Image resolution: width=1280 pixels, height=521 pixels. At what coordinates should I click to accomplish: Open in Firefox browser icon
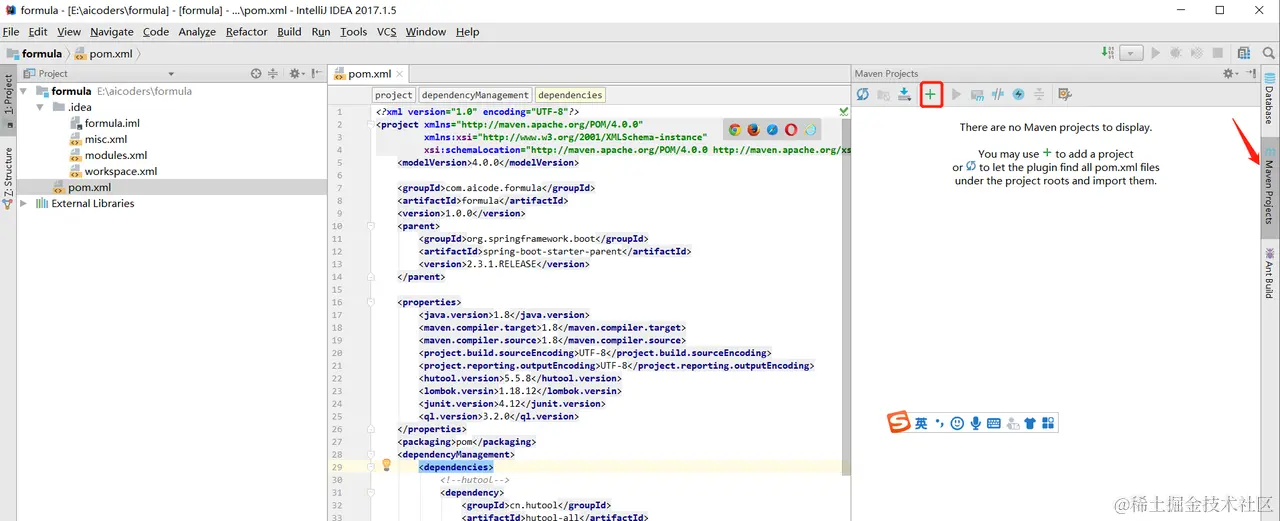click(x=753, y=129)
